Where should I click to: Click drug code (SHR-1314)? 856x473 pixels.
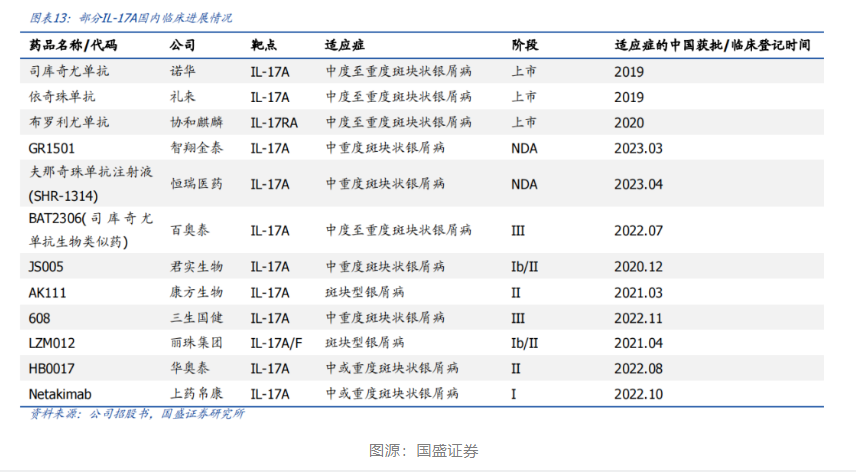(x=63, y=196)
